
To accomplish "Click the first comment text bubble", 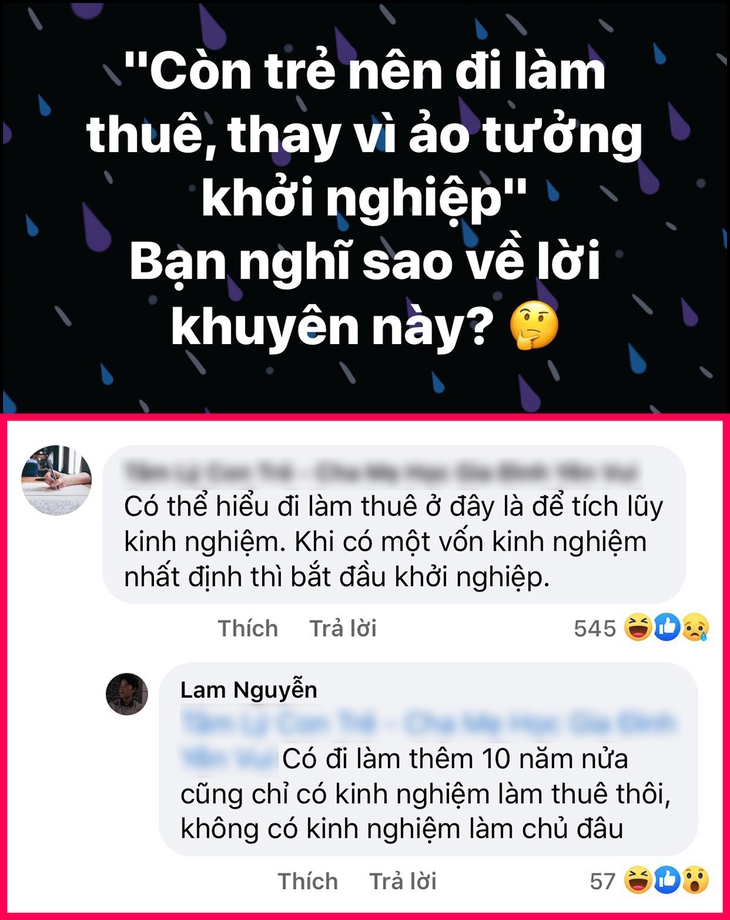I will coord(394,525).
